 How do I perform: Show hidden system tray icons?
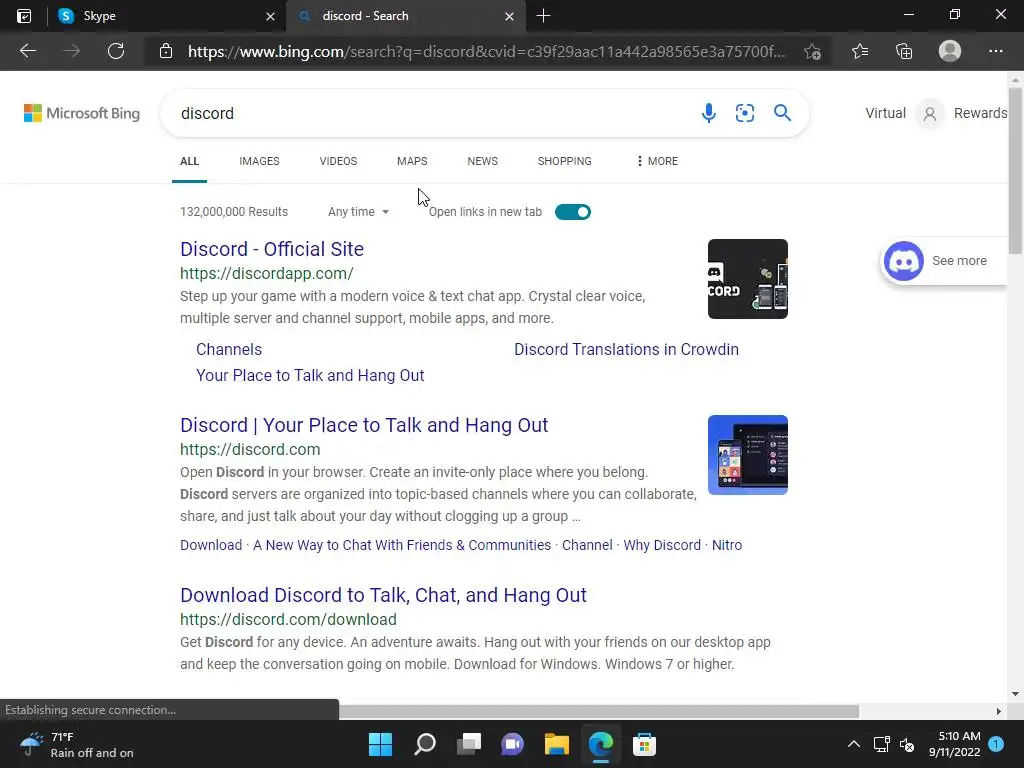[x=854, y=744]
